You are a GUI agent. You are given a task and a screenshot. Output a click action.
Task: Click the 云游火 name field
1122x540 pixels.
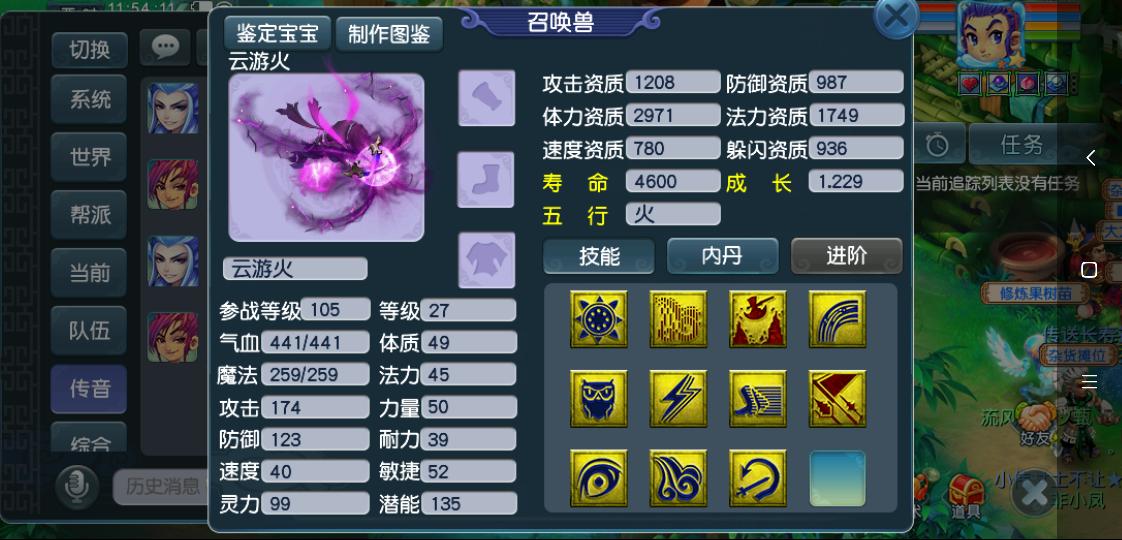point(296,268)
